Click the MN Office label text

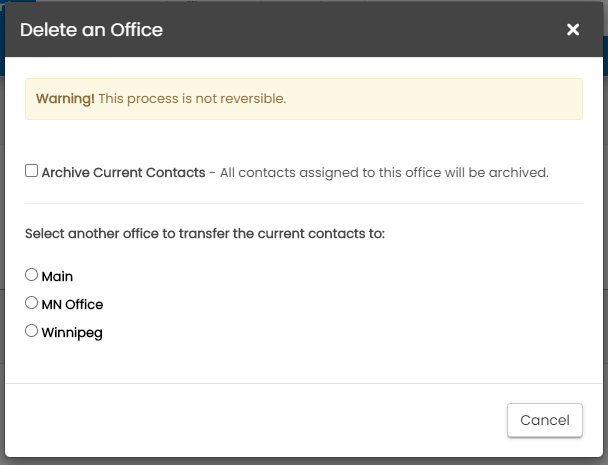pyautogui.click(x=72, y=304)
